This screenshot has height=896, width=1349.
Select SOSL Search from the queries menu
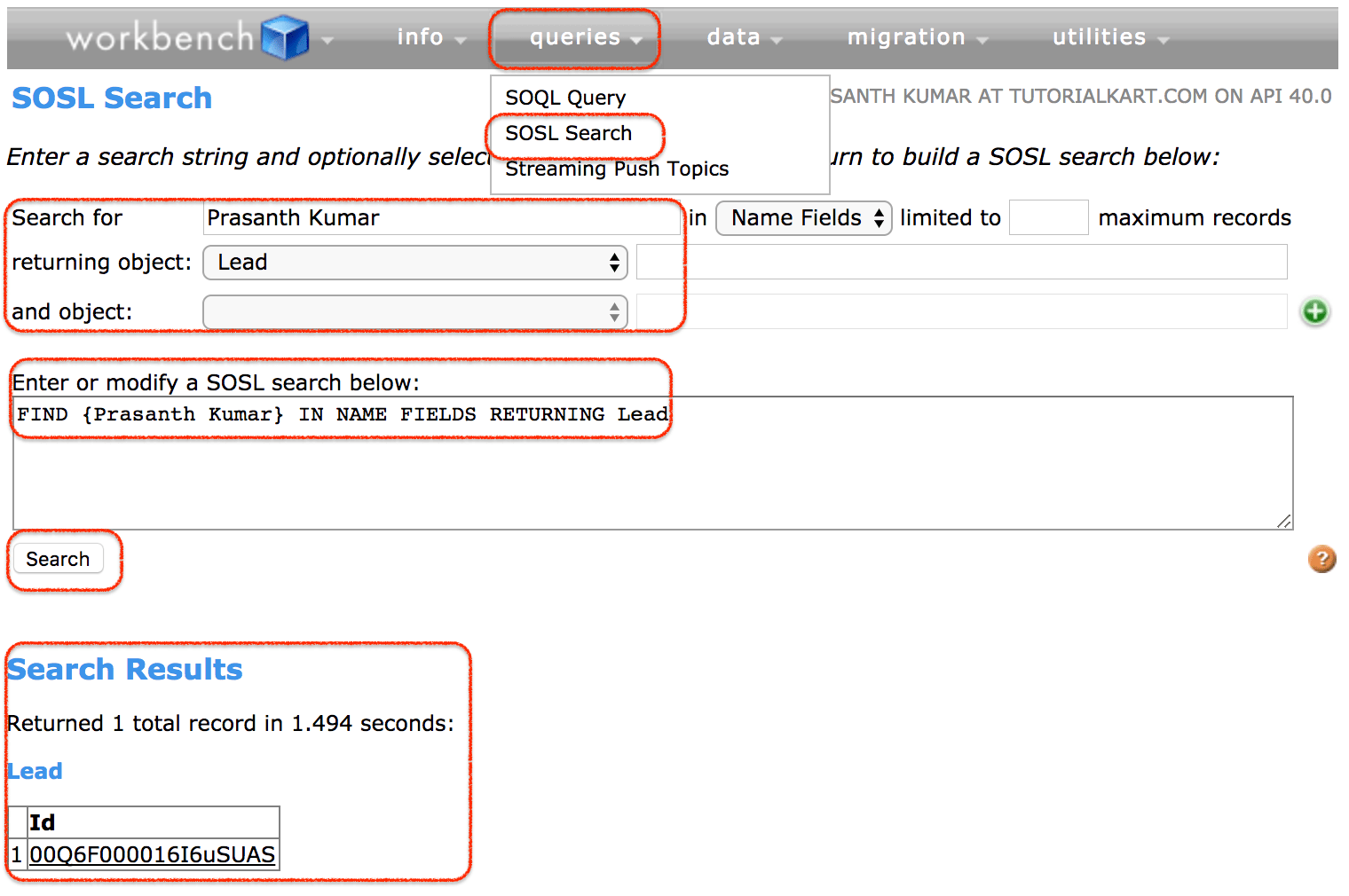click(x=568, y=133)
